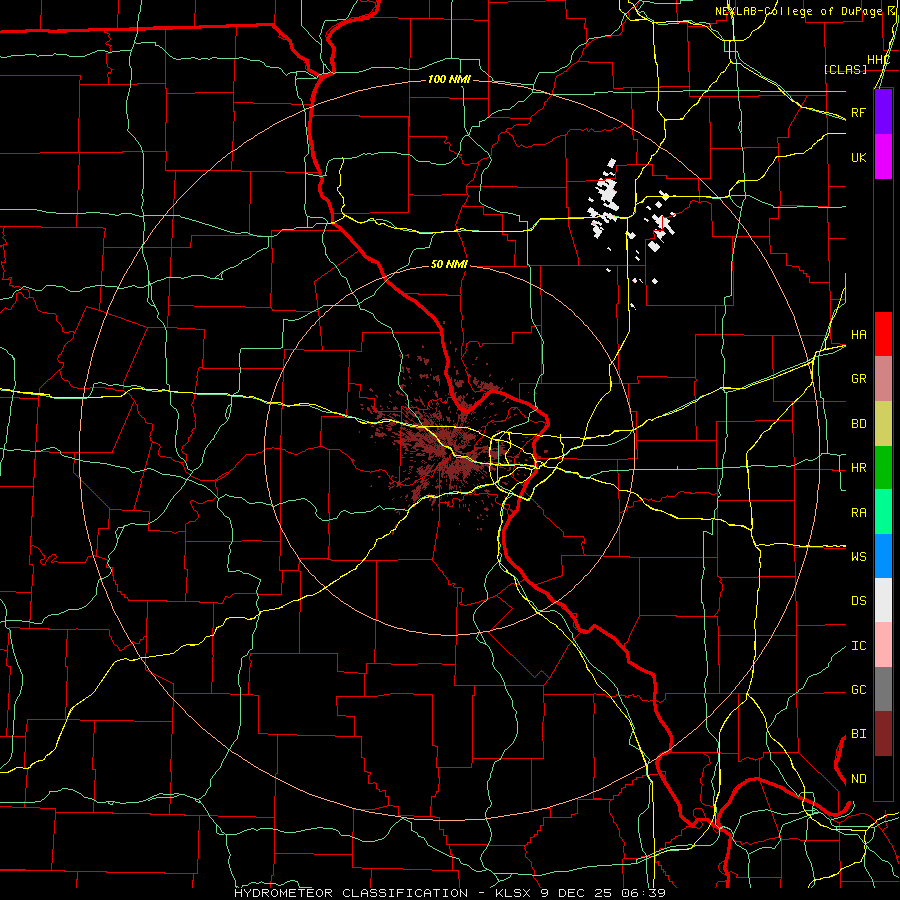Screen dimensions: 900x900
Task: Click the HR legend label
Action: 859,468
